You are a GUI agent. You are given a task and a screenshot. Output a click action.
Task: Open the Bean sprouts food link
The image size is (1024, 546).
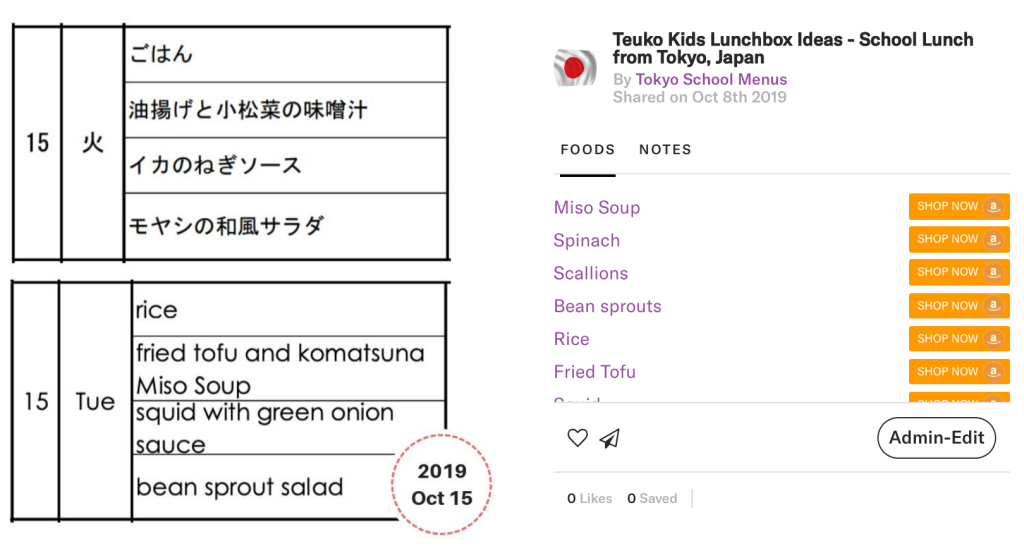[x=608, y=306]
